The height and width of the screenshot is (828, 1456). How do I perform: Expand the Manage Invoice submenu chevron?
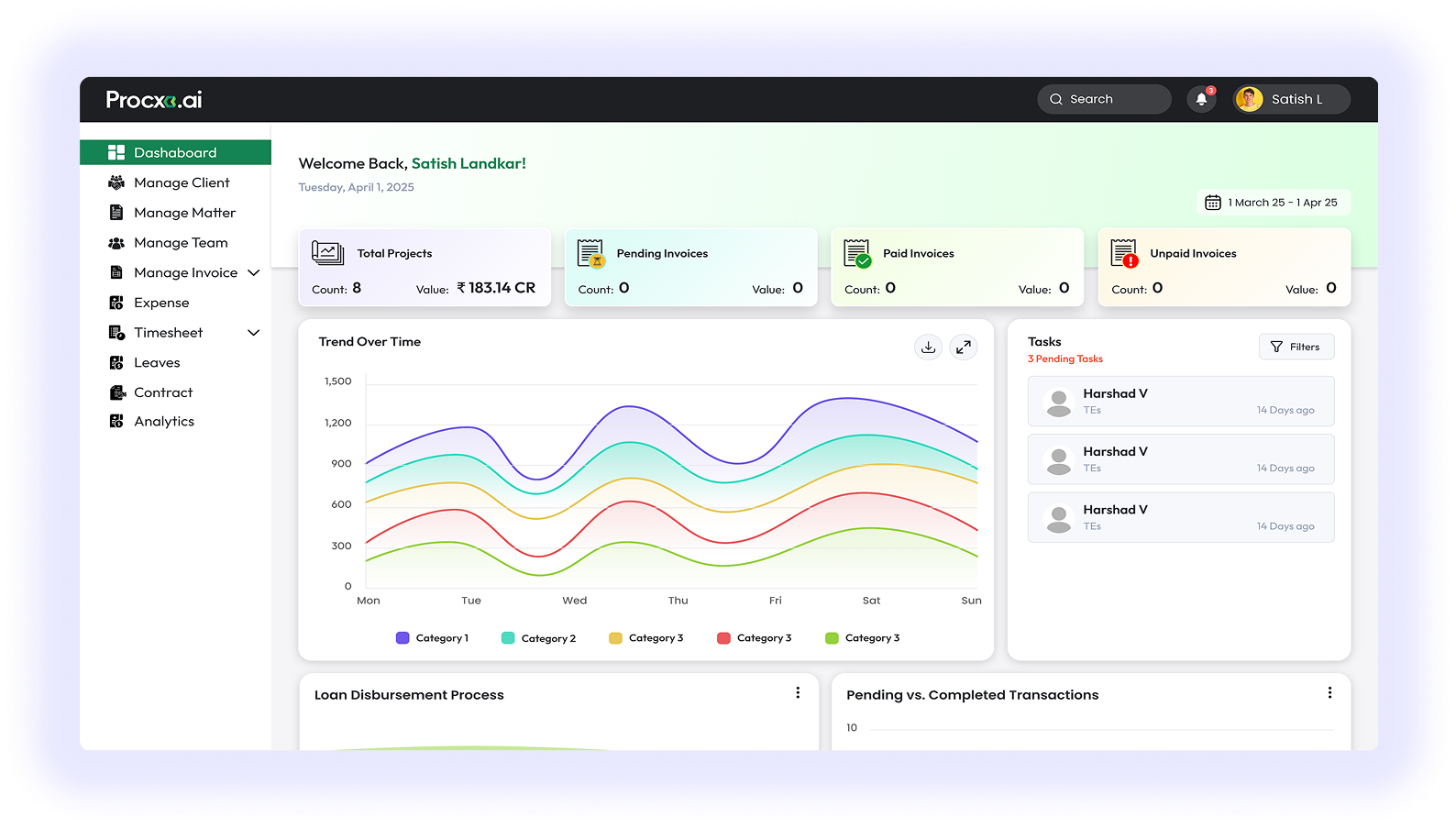pyautogui.click(x=254, y=272)
